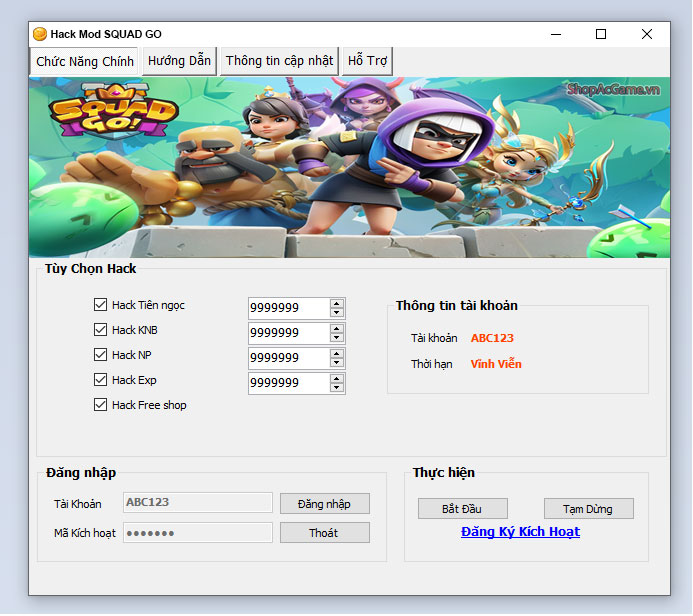
Task: Switch to Chức Năng Chính tab
Action: (84, 61)
